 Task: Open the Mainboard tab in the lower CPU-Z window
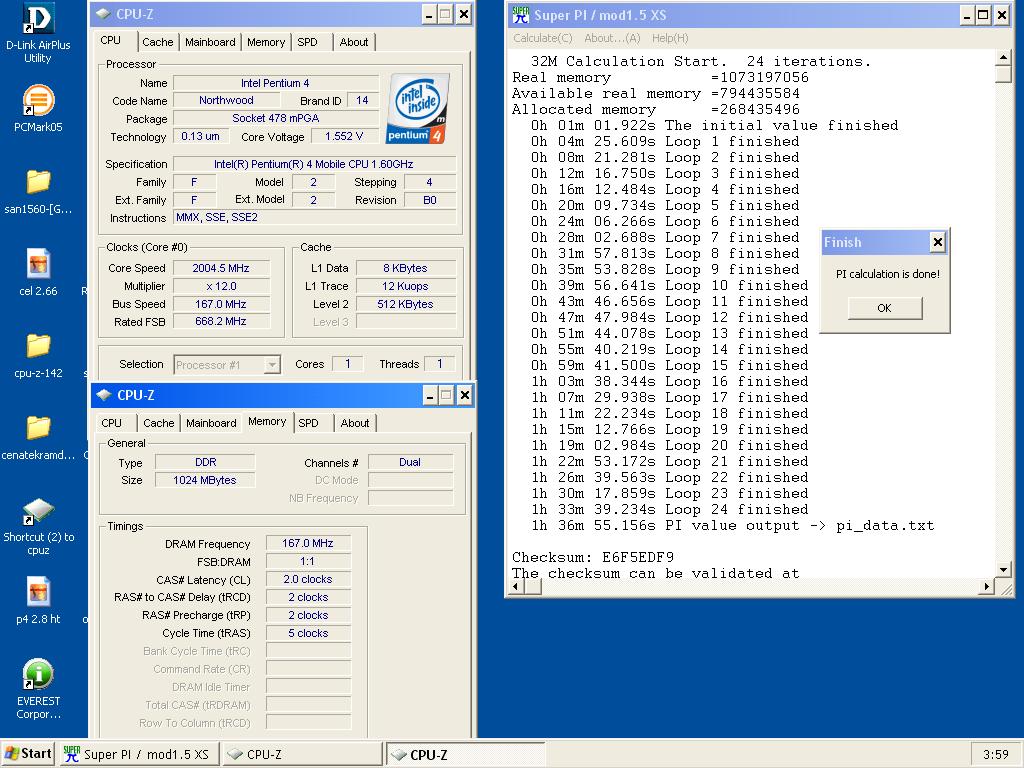211,423
